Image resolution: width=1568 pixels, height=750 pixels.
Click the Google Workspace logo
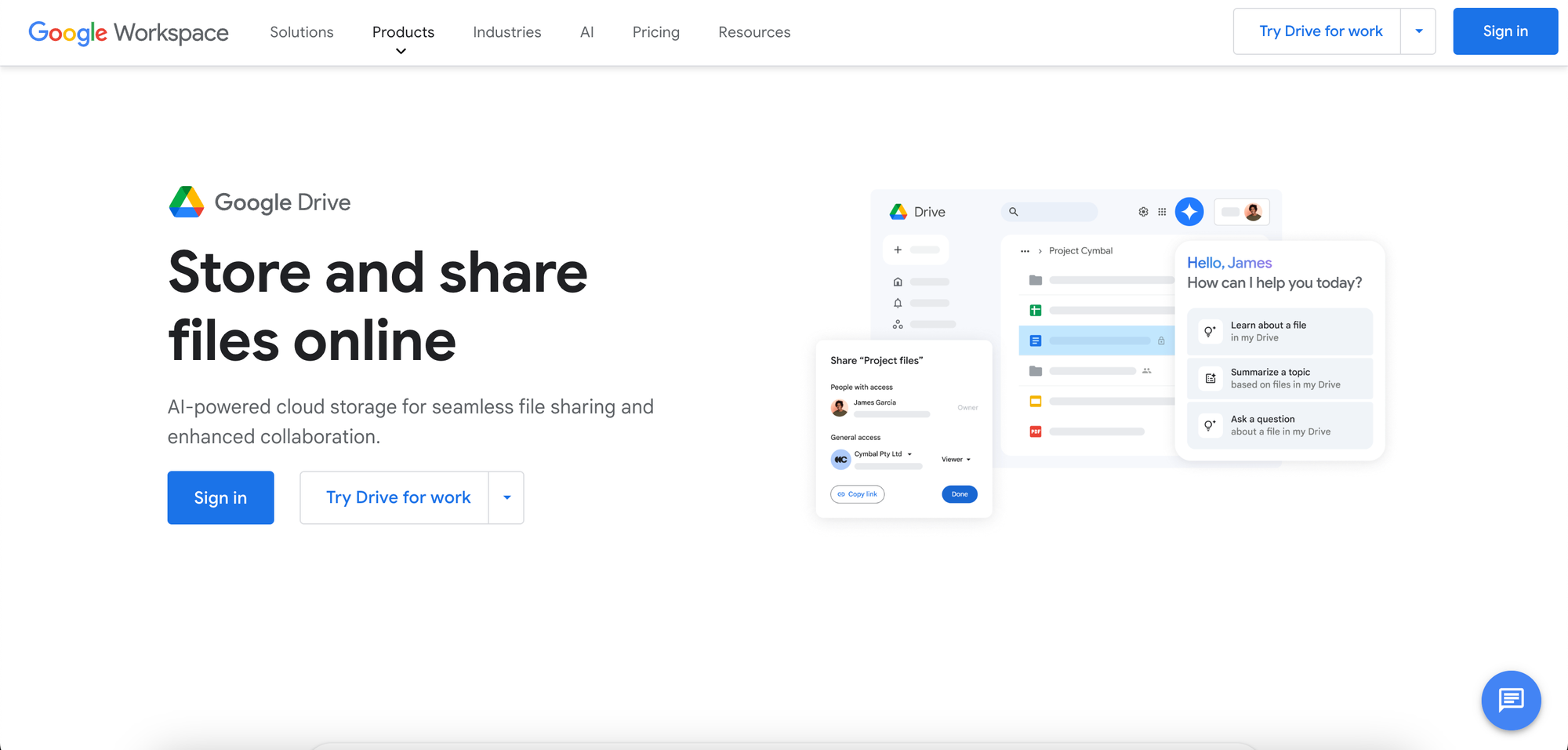pyautogui.click(x=129, y=32)
